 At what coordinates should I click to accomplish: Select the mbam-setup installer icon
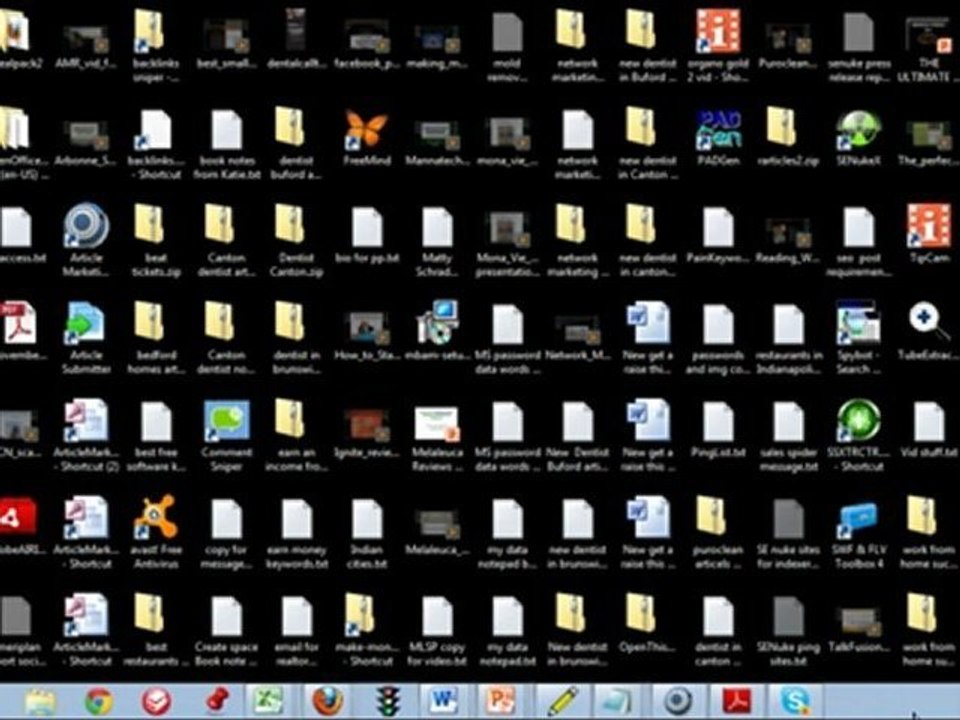tap(437, 331)
